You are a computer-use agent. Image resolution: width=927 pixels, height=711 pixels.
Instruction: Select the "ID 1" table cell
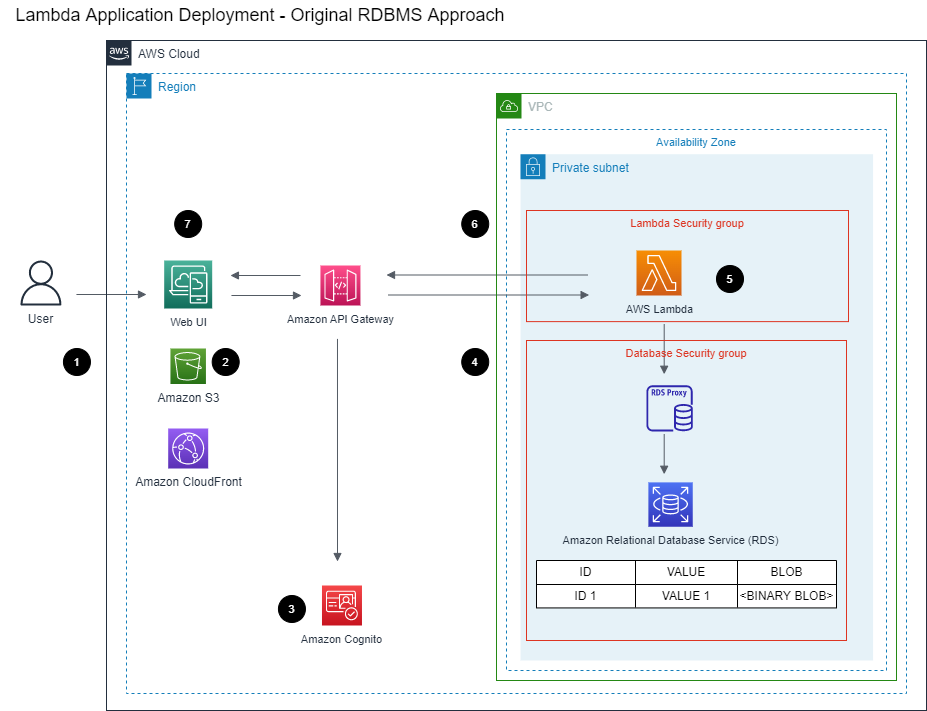tap(585, 596)
